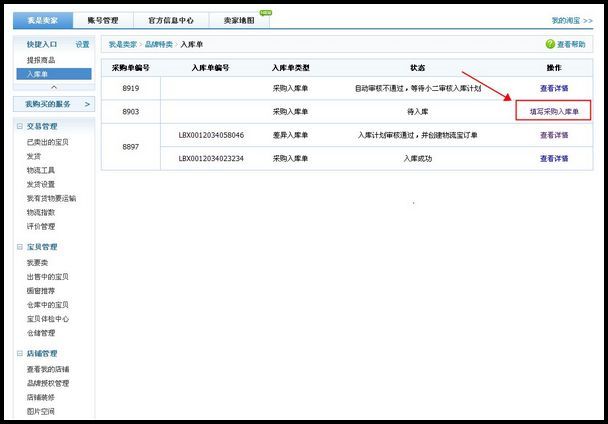Open 发货设置 in sidebar

click(41, 184)
